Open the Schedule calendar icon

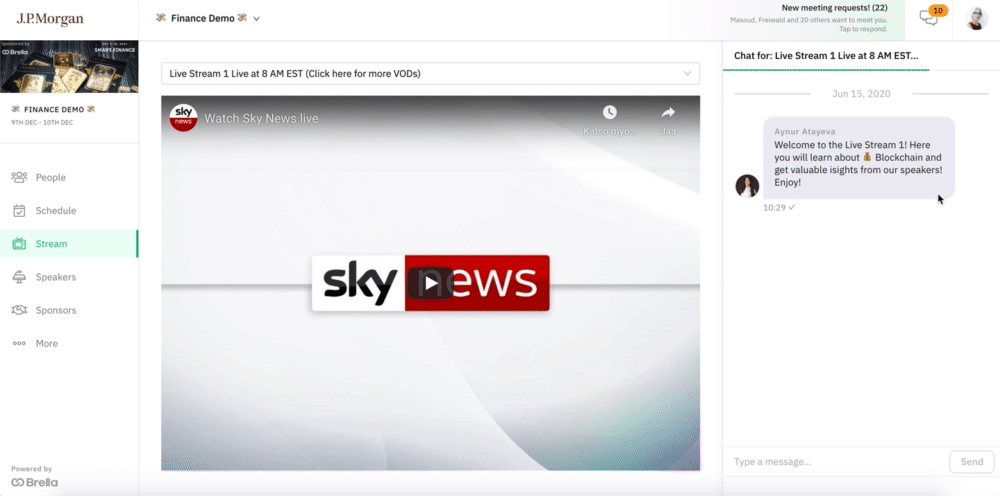(x=19, y=210)
